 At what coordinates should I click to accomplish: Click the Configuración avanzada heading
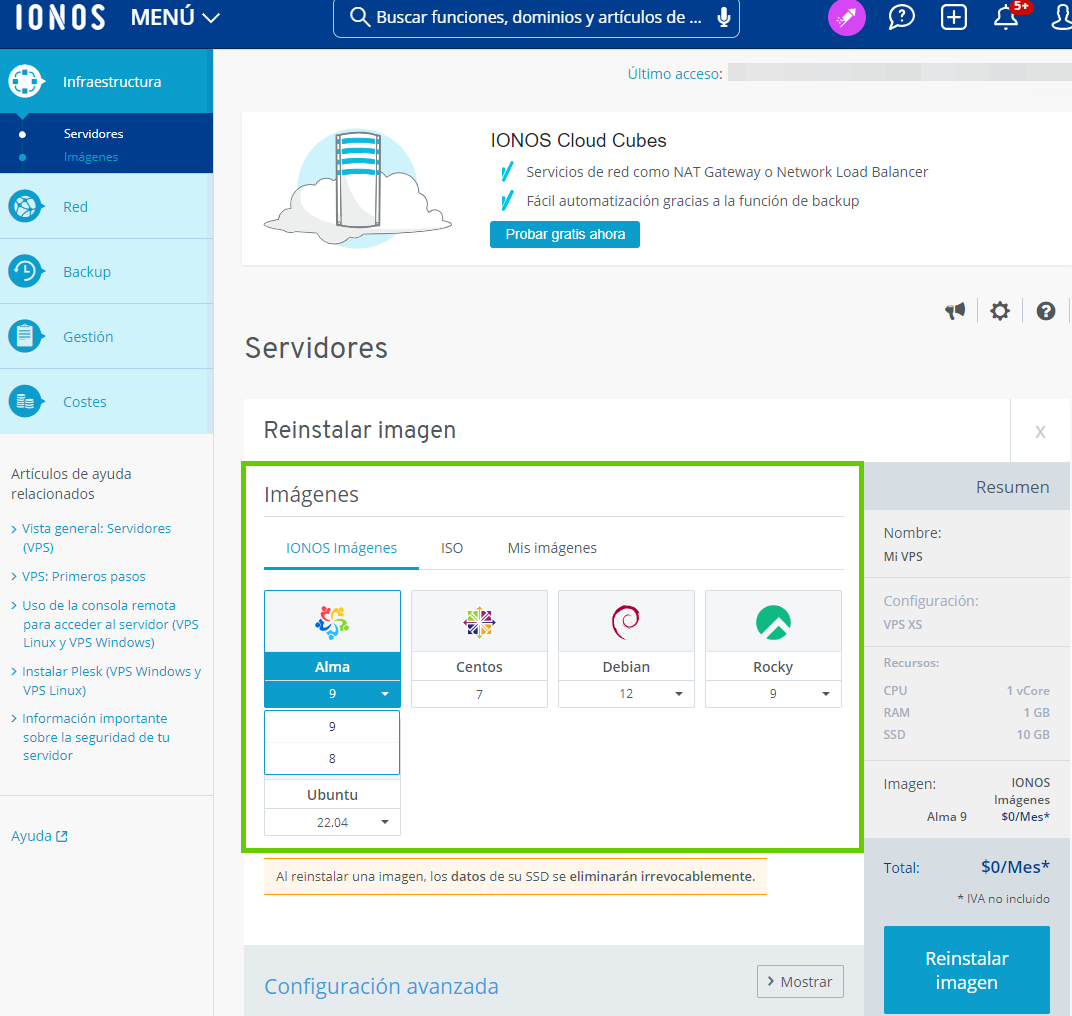tap(381, 987)
